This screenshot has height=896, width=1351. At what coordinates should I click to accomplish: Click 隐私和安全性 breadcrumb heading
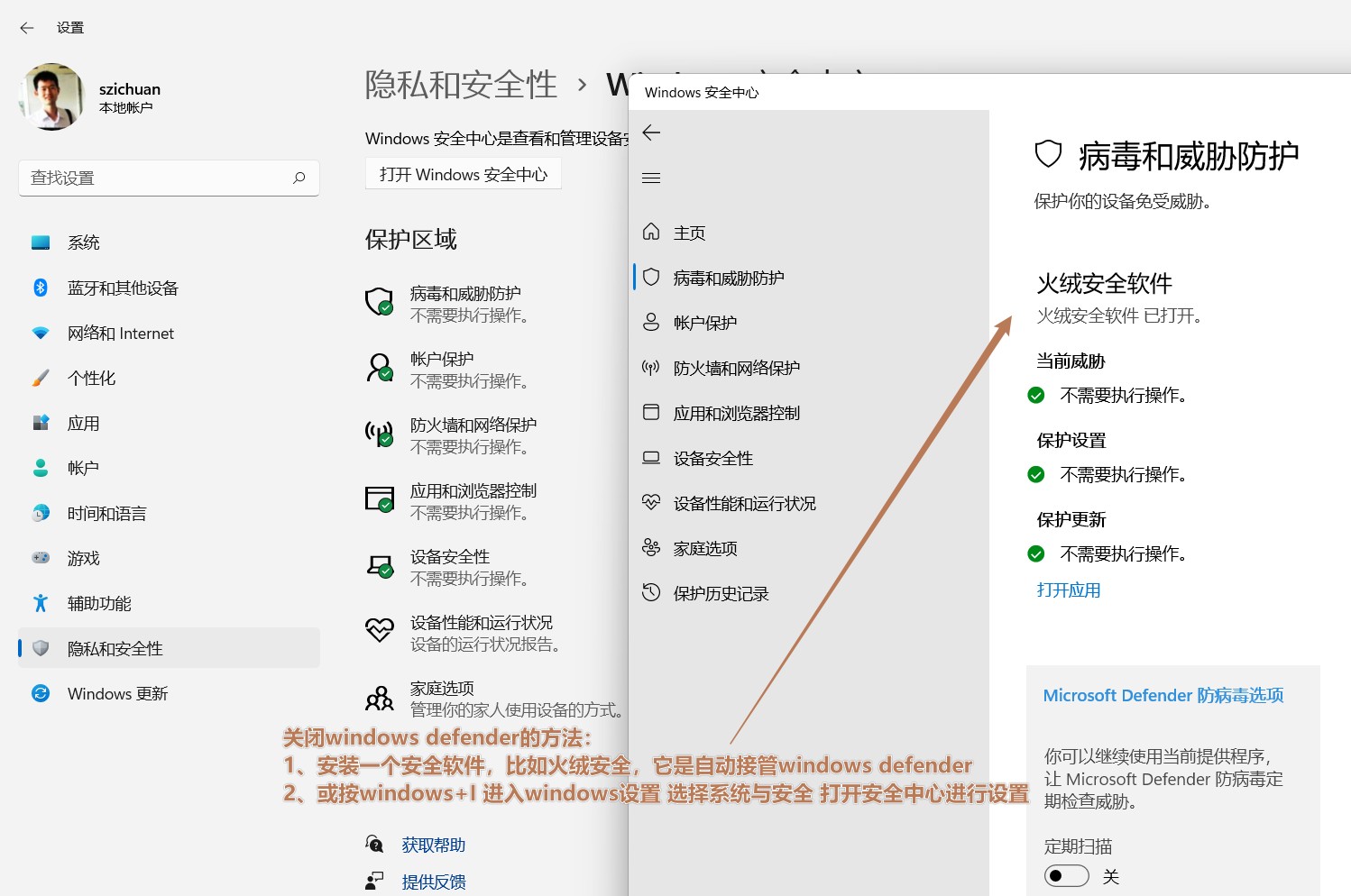[x=461, y=85]
